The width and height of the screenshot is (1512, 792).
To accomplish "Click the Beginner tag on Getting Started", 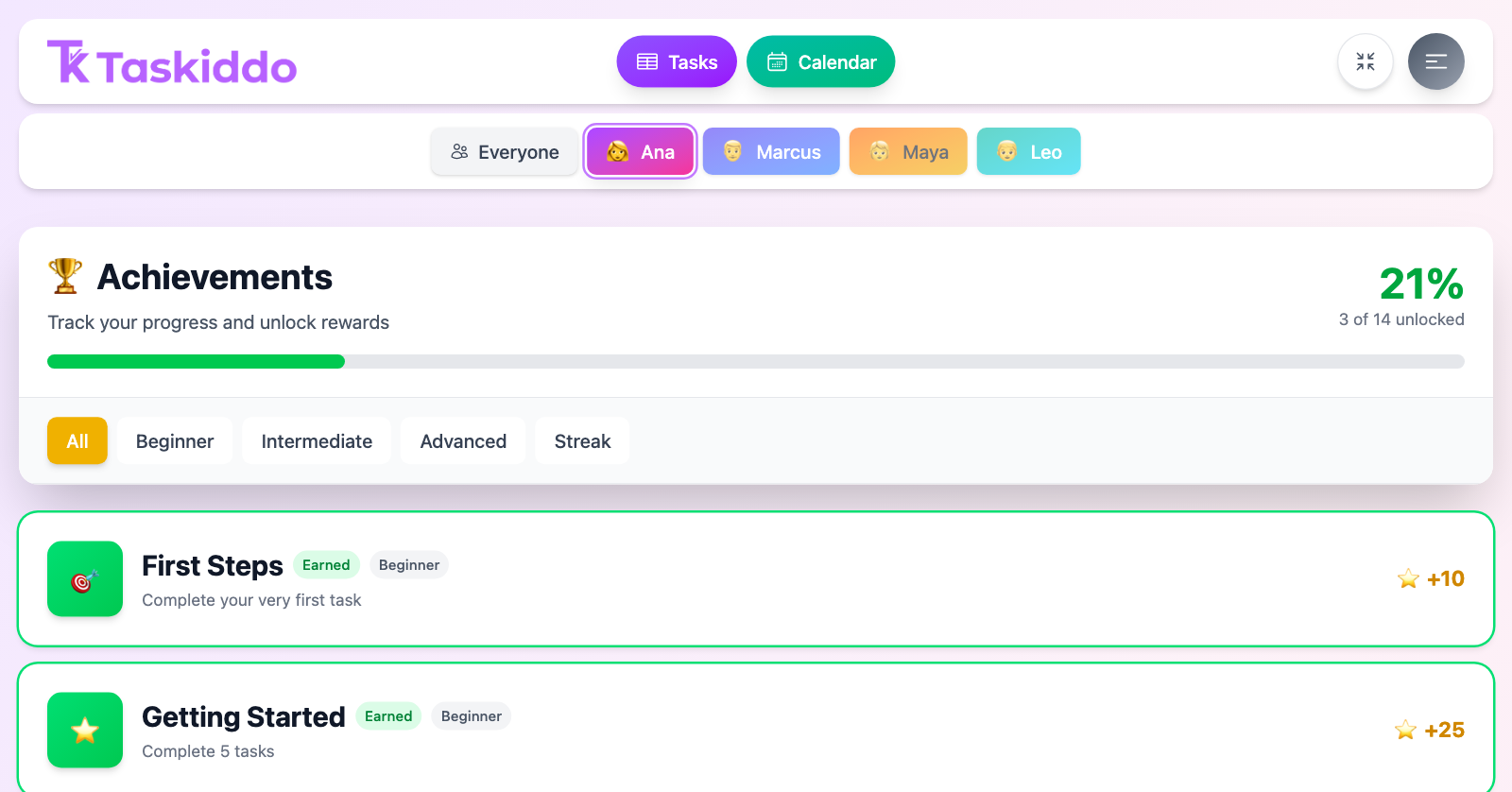I will (x=472, y=716).
